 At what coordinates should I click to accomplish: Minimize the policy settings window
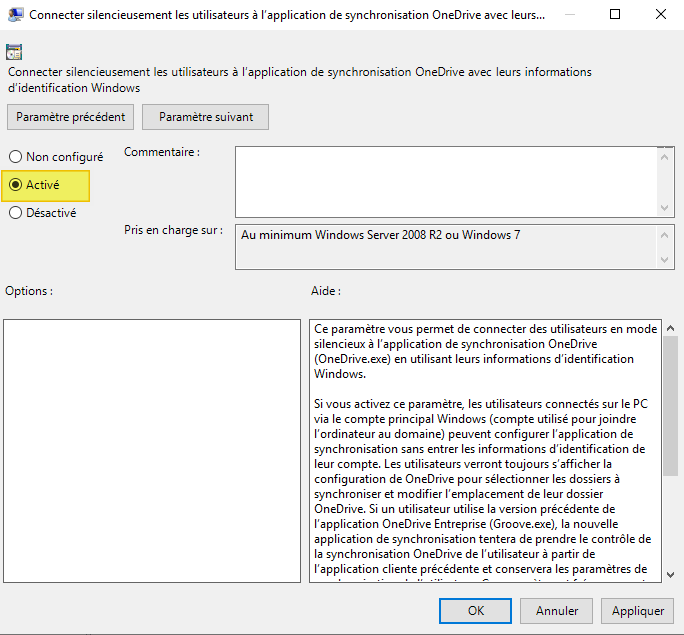pyautogui.click(x=569, y=14)
